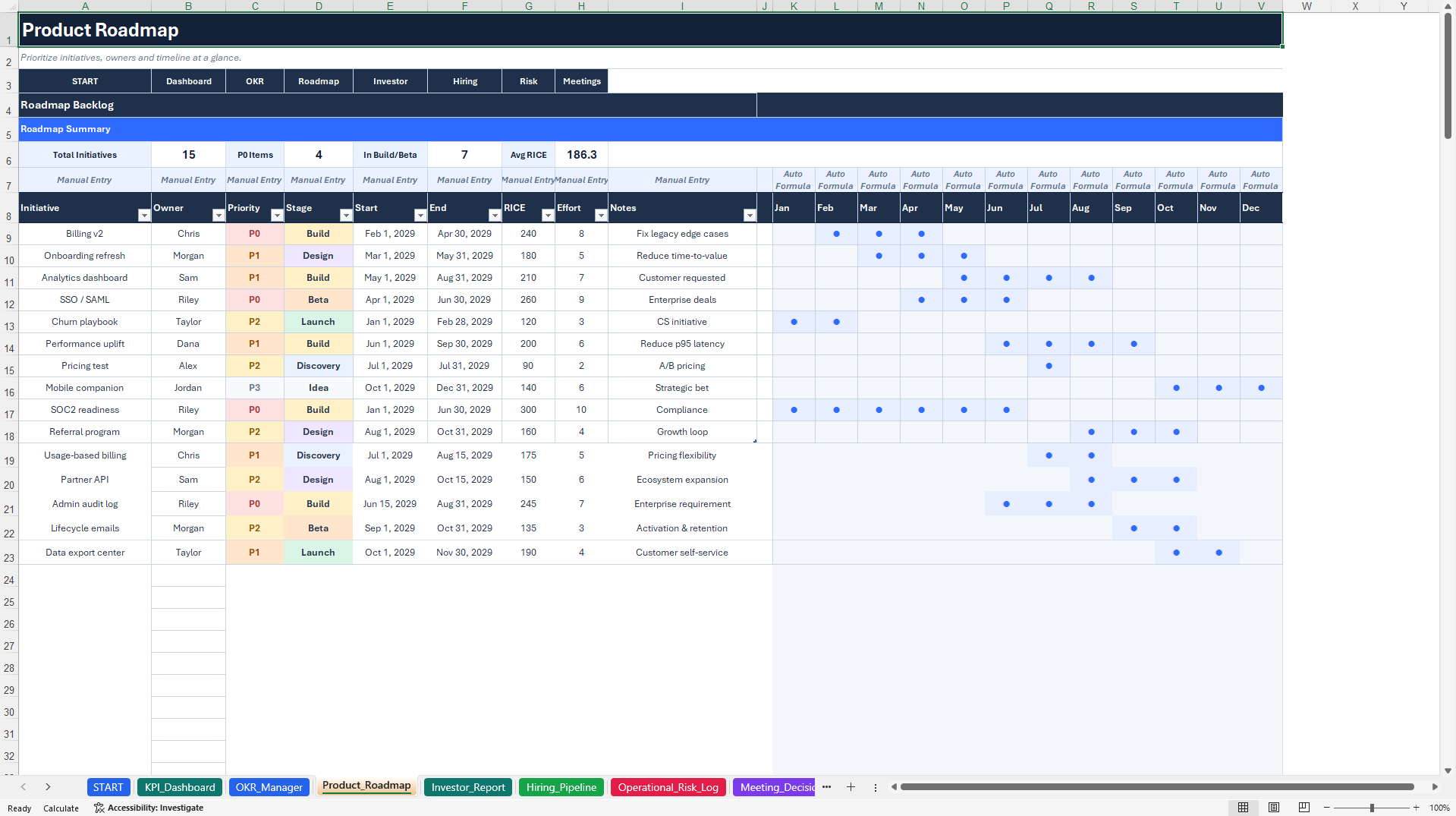Switch to the OKR_Manager sheet tab
Image resolution: width=1456 pixels, height=816 pixels.
[x=269, y=787]
